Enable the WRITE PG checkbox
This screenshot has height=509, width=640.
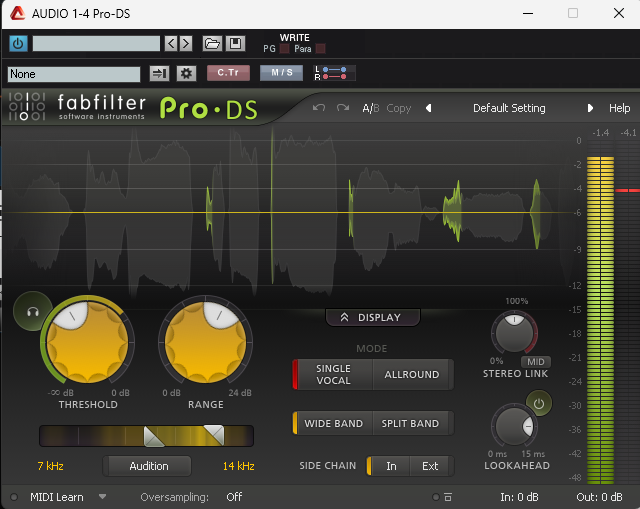(x=284, y=49)
